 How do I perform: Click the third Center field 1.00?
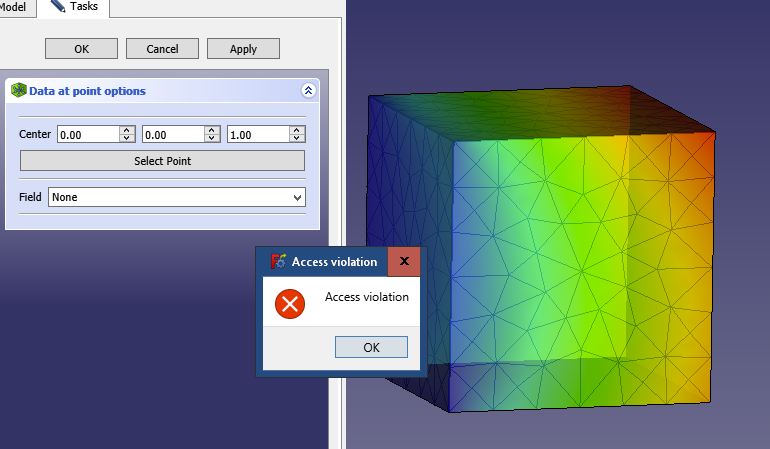[x=258, y=135]
